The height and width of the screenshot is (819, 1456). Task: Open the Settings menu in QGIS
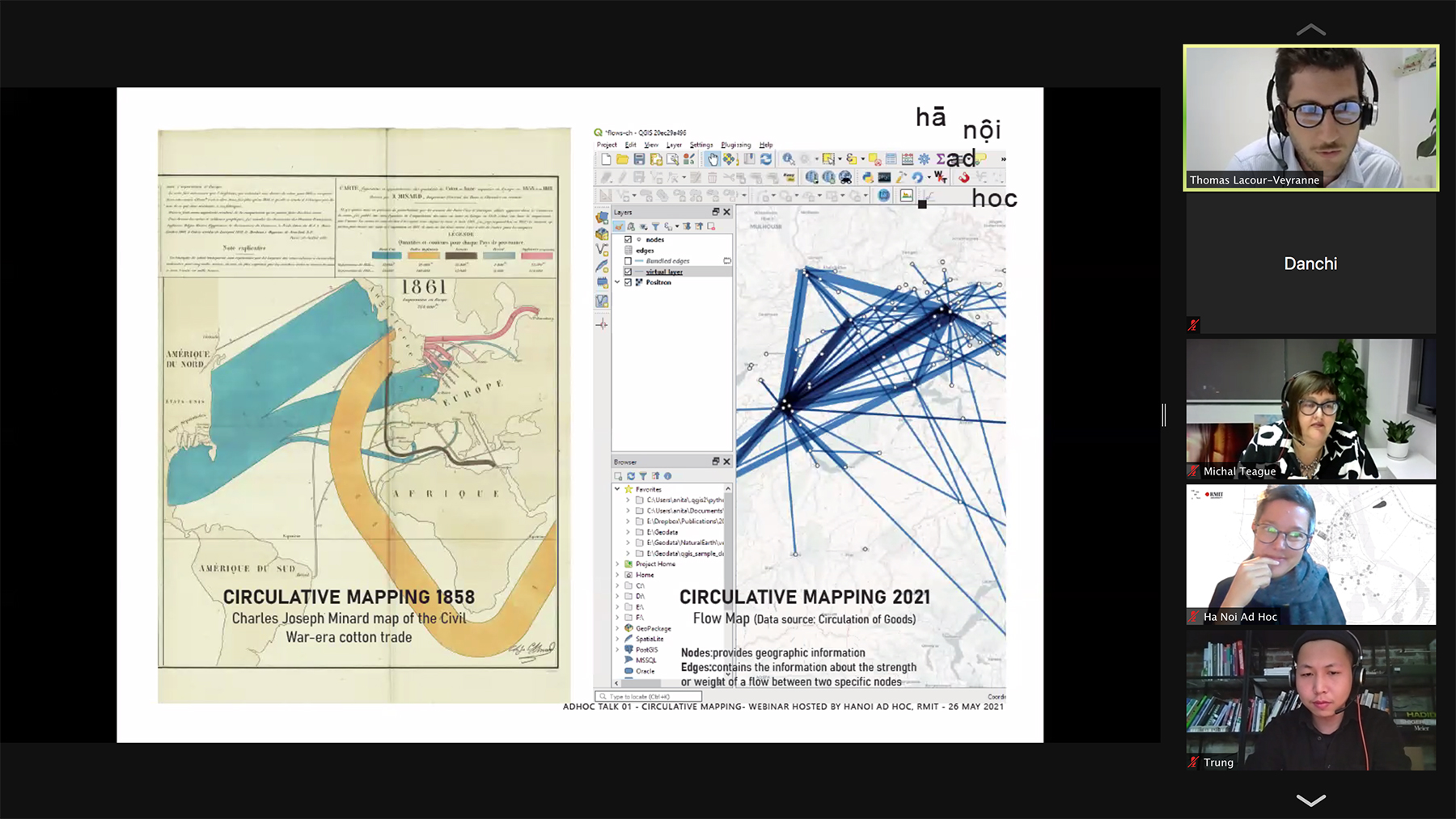point(701,145)
